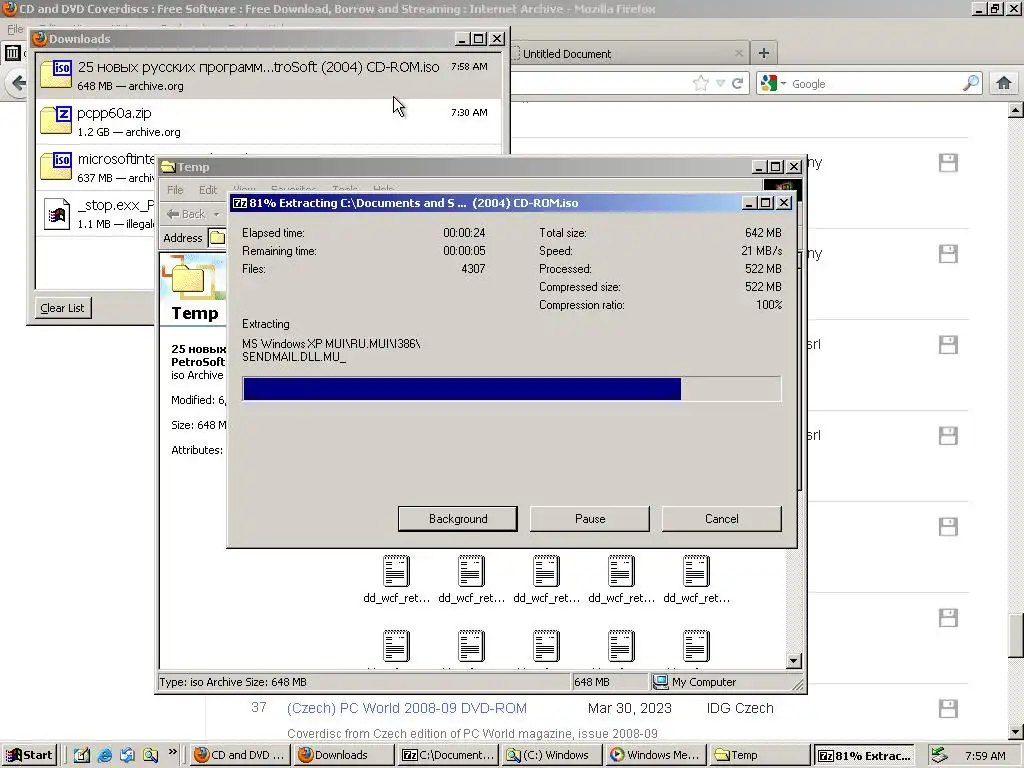This screenshot has width=1024, height=768.
Task: Click the scroll down arrow in Temp window
Action: [793, 661]
